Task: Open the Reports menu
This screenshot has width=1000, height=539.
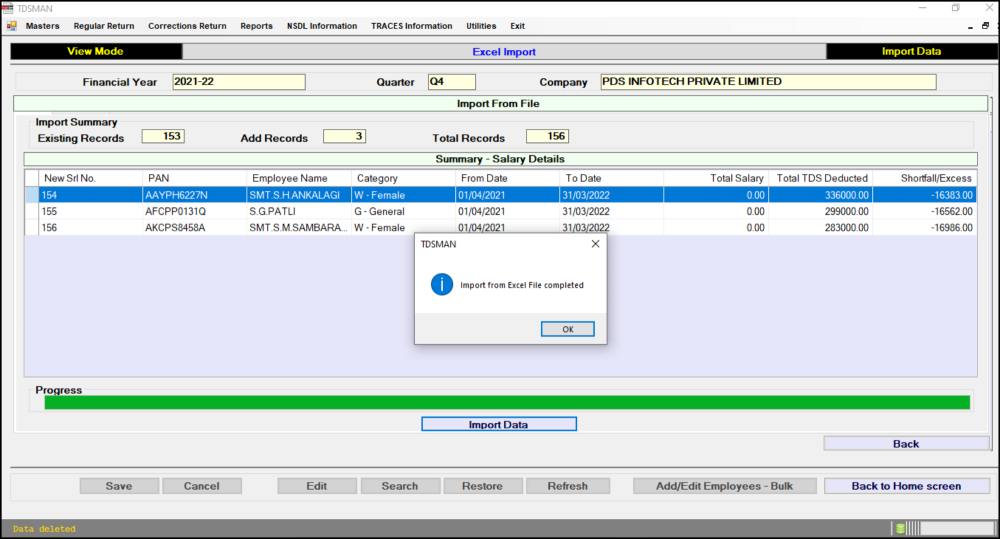Action: click(256, 26)
